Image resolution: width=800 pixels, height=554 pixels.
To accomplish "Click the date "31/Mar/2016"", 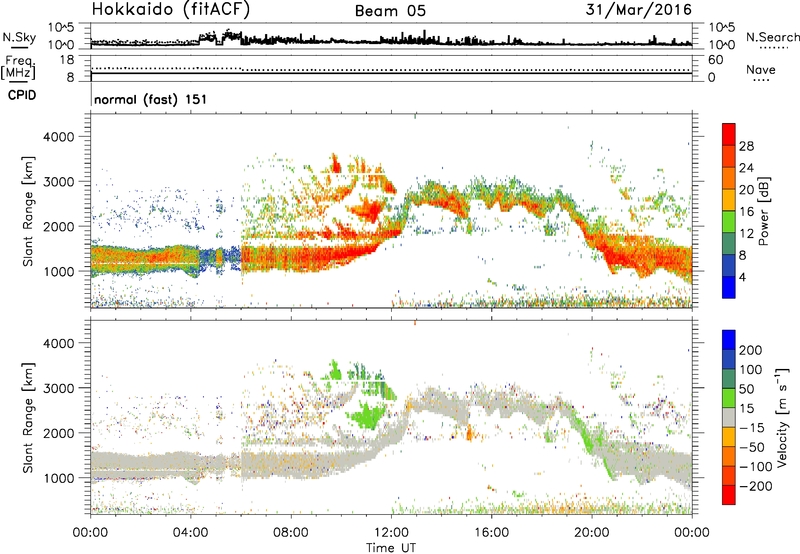I will pyautogui.click(x=639, y=9).
